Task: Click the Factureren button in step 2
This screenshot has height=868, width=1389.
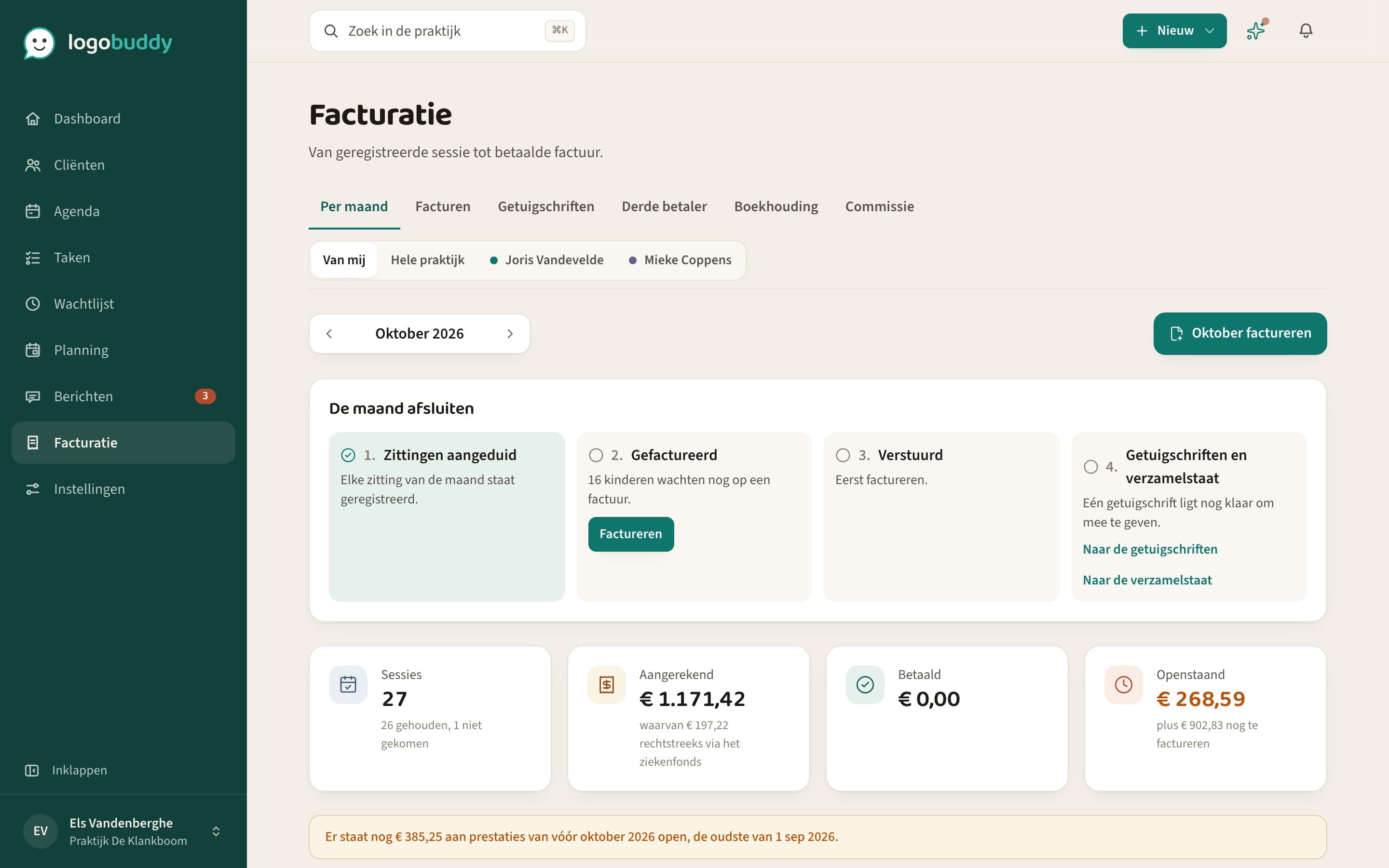Action: click(631, 534)
